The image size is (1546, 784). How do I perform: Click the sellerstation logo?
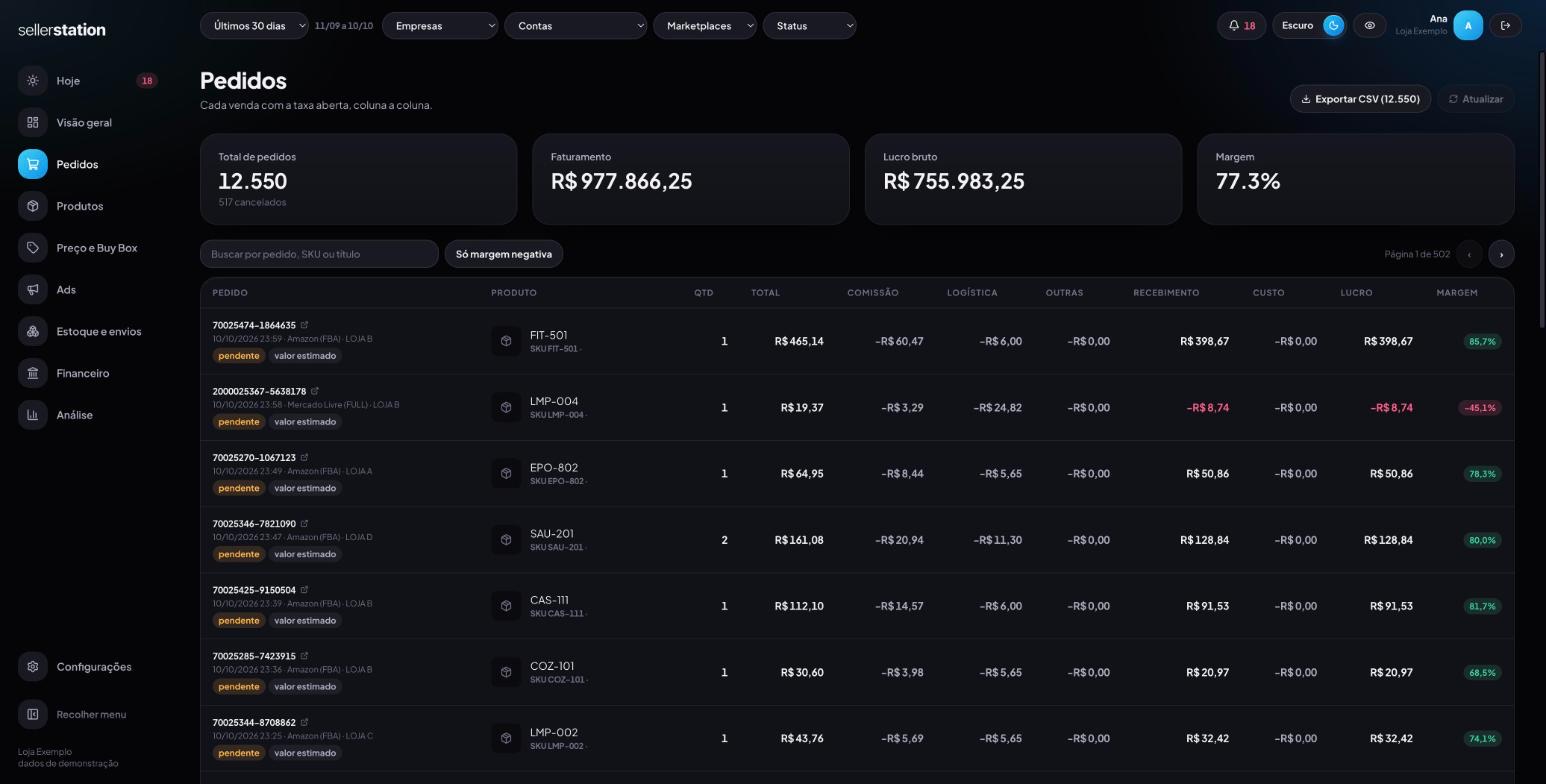click(62, 30)
